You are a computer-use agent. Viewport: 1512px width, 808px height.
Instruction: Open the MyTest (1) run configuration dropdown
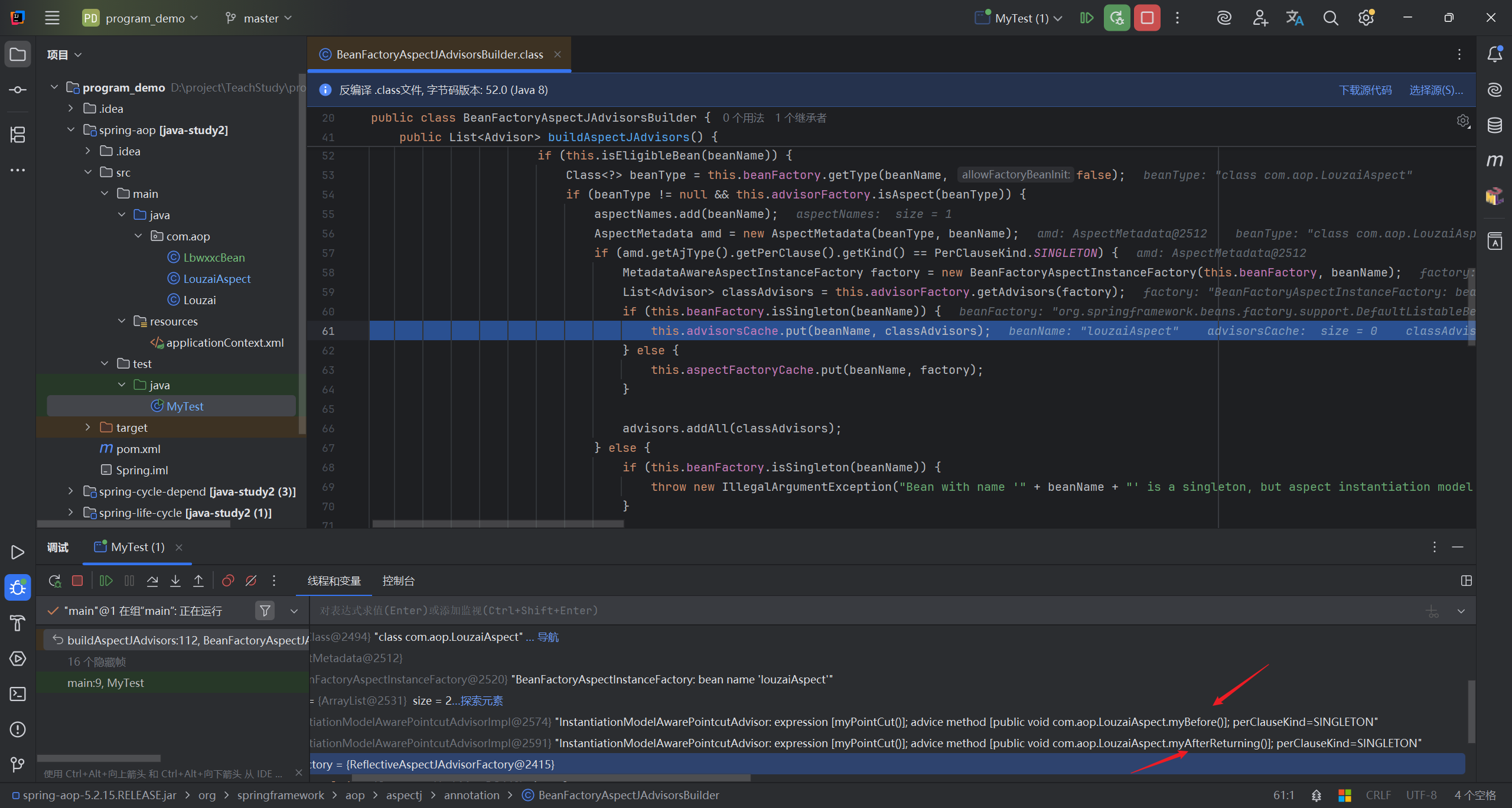pyautogui.click(x=1021, y=18)
